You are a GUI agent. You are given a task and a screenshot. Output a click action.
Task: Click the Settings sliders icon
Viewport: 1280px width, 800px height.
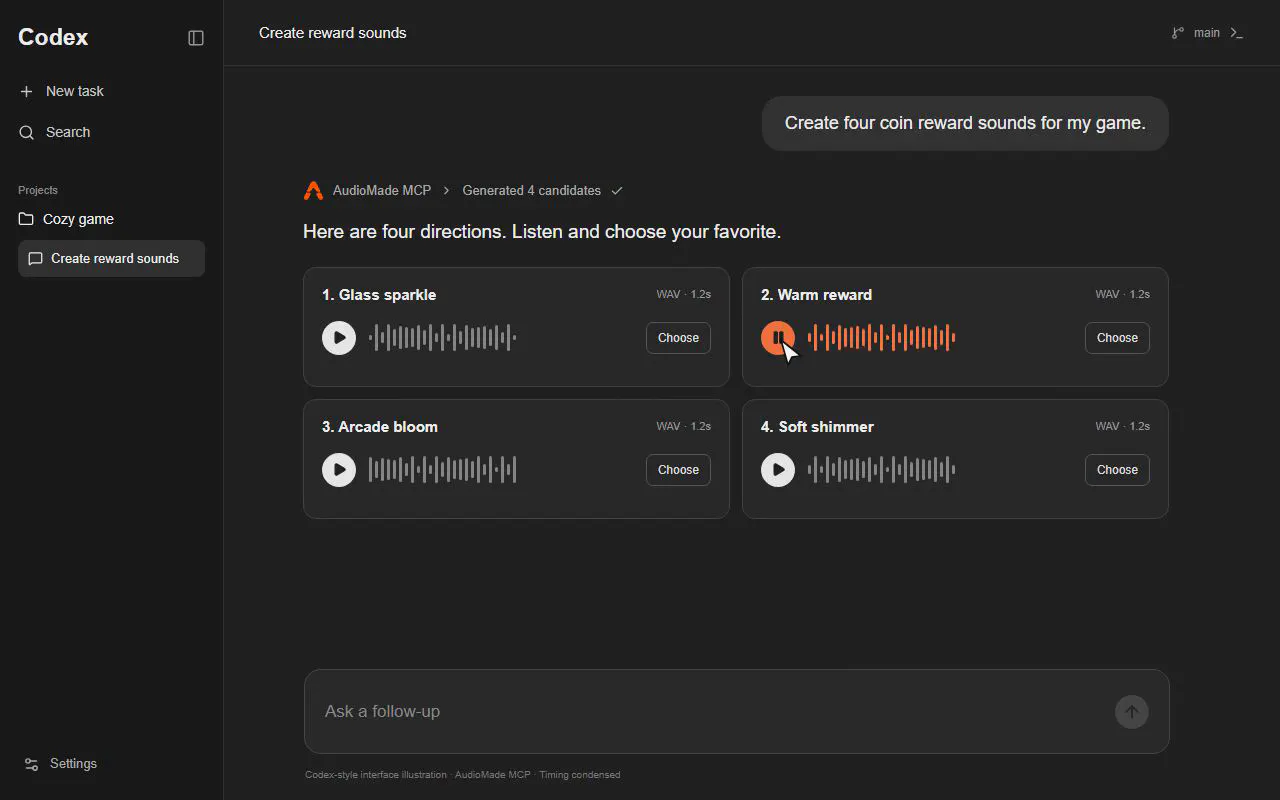[31, 764]
